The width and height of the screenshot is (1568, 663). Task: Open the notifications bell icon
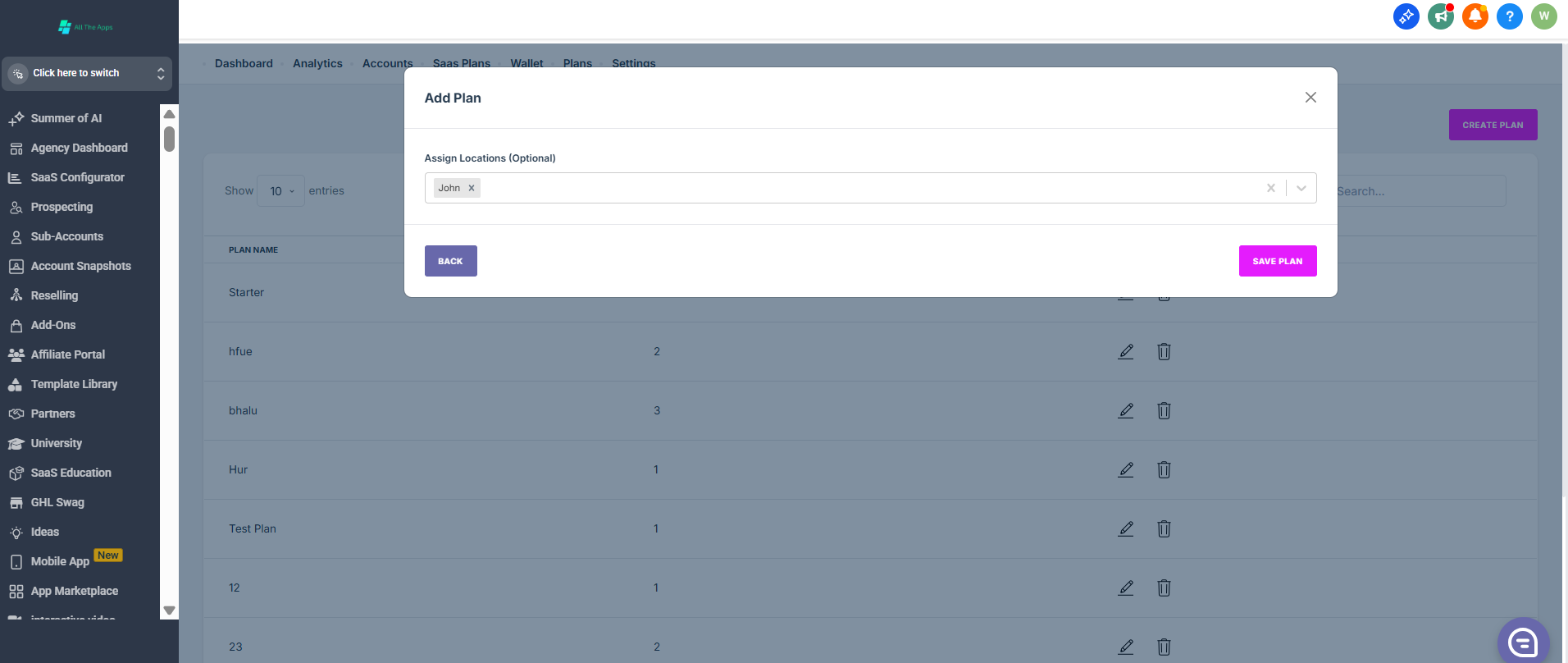click(x=1475, y=16)
